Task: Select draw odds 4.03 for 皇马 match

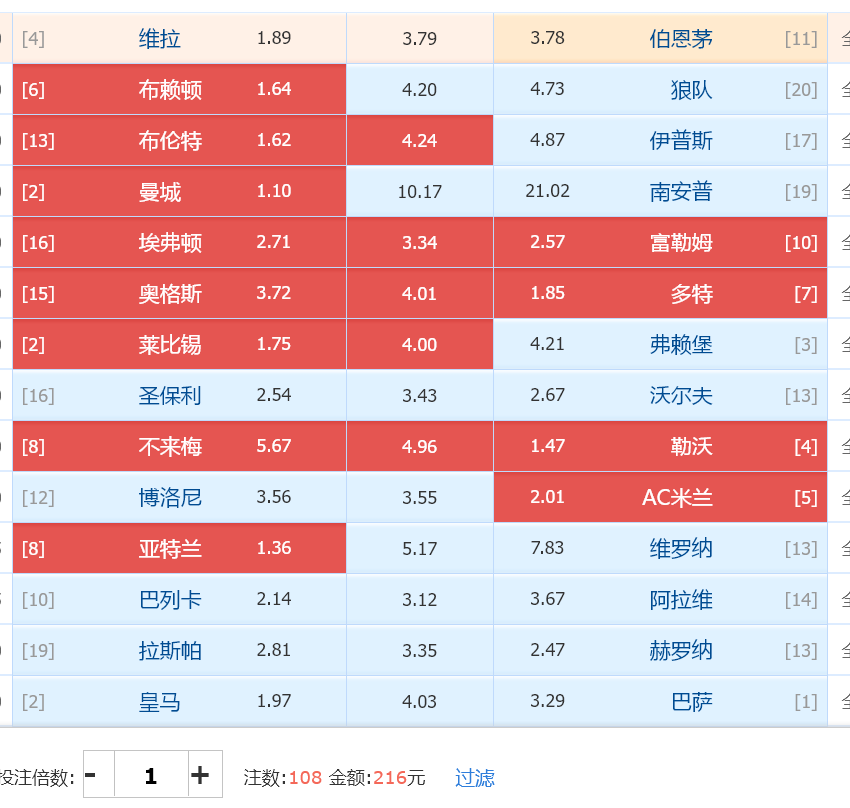Action: pos(420,701)
